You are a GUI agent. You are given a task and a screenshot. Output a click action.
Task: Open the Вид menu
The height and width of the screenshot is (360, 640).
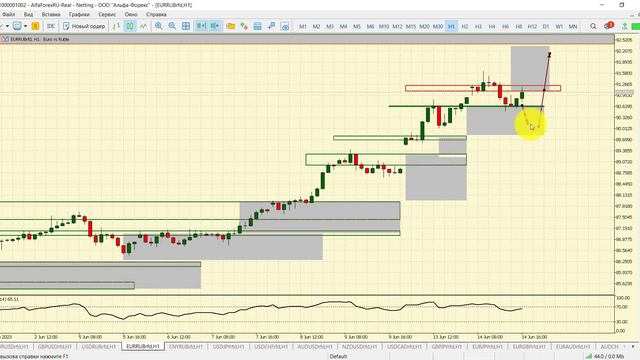28,14
